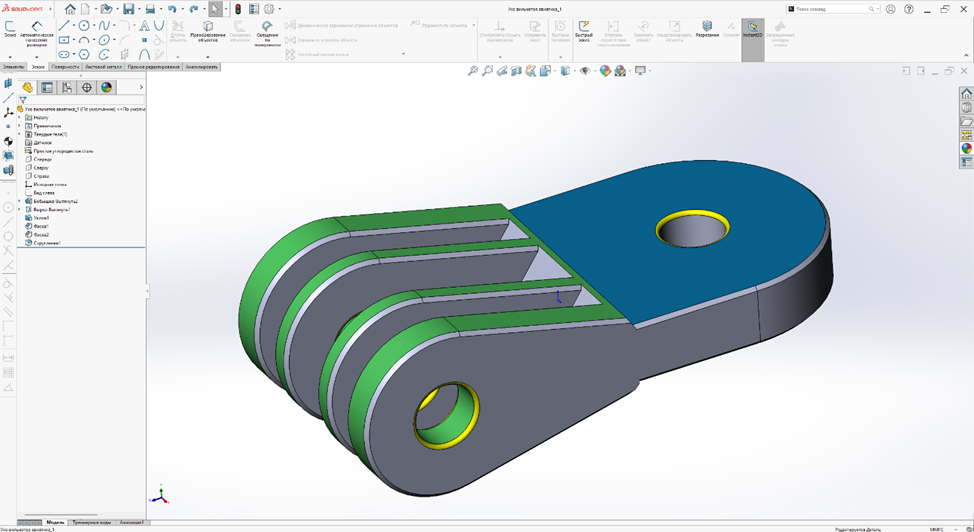This screenshot has height=532, width=974.
Task: Open the Edit Appearance color ball in view toolbar
Action: point(605,71)
